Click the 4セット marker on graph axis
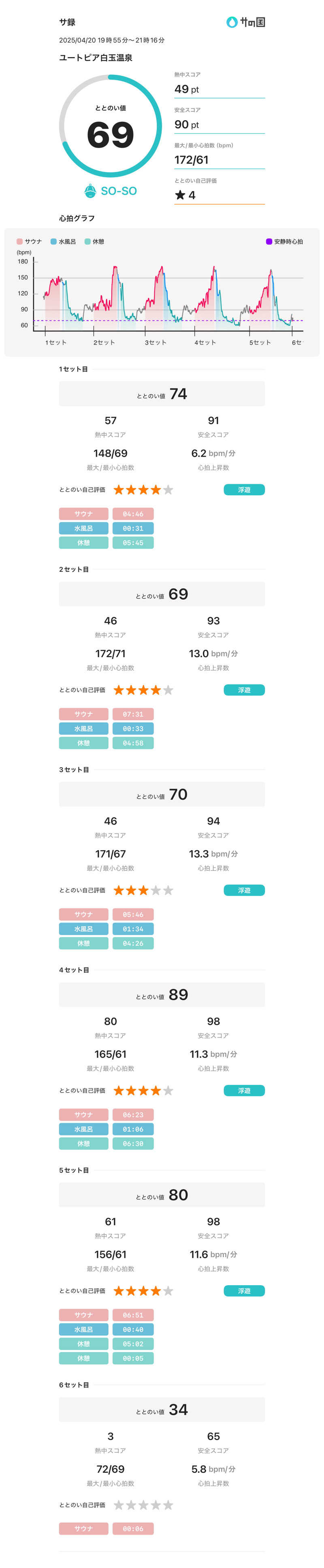The image size is (324, 1568). (x=205, y=343)
